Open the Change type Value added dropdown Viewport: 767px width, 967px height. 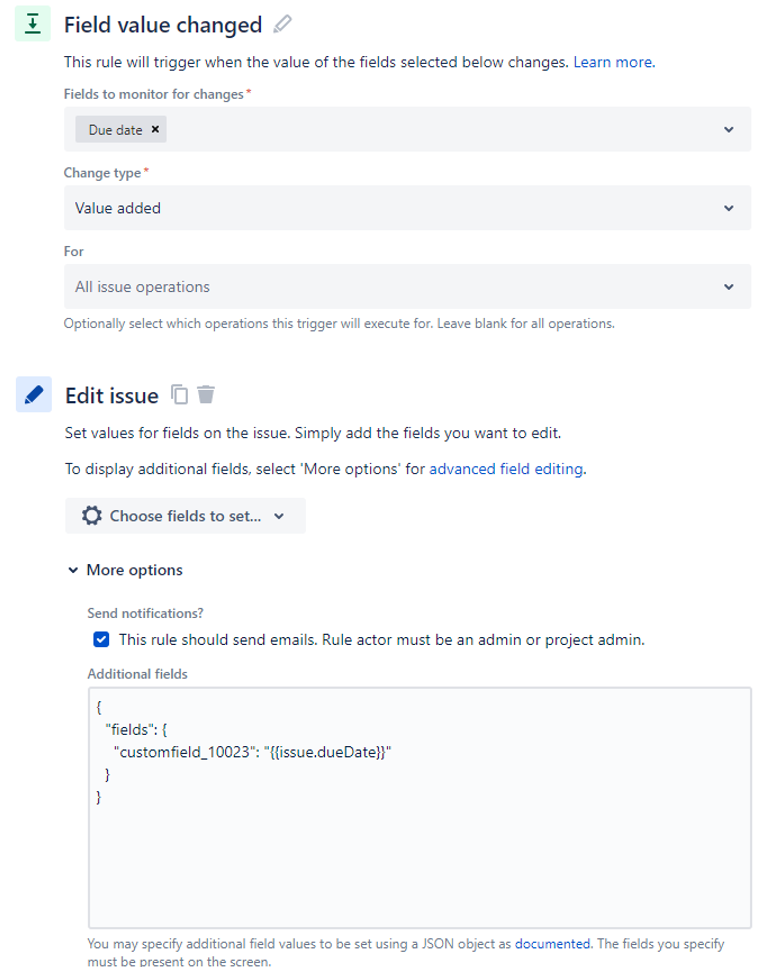tap(408, 208)
